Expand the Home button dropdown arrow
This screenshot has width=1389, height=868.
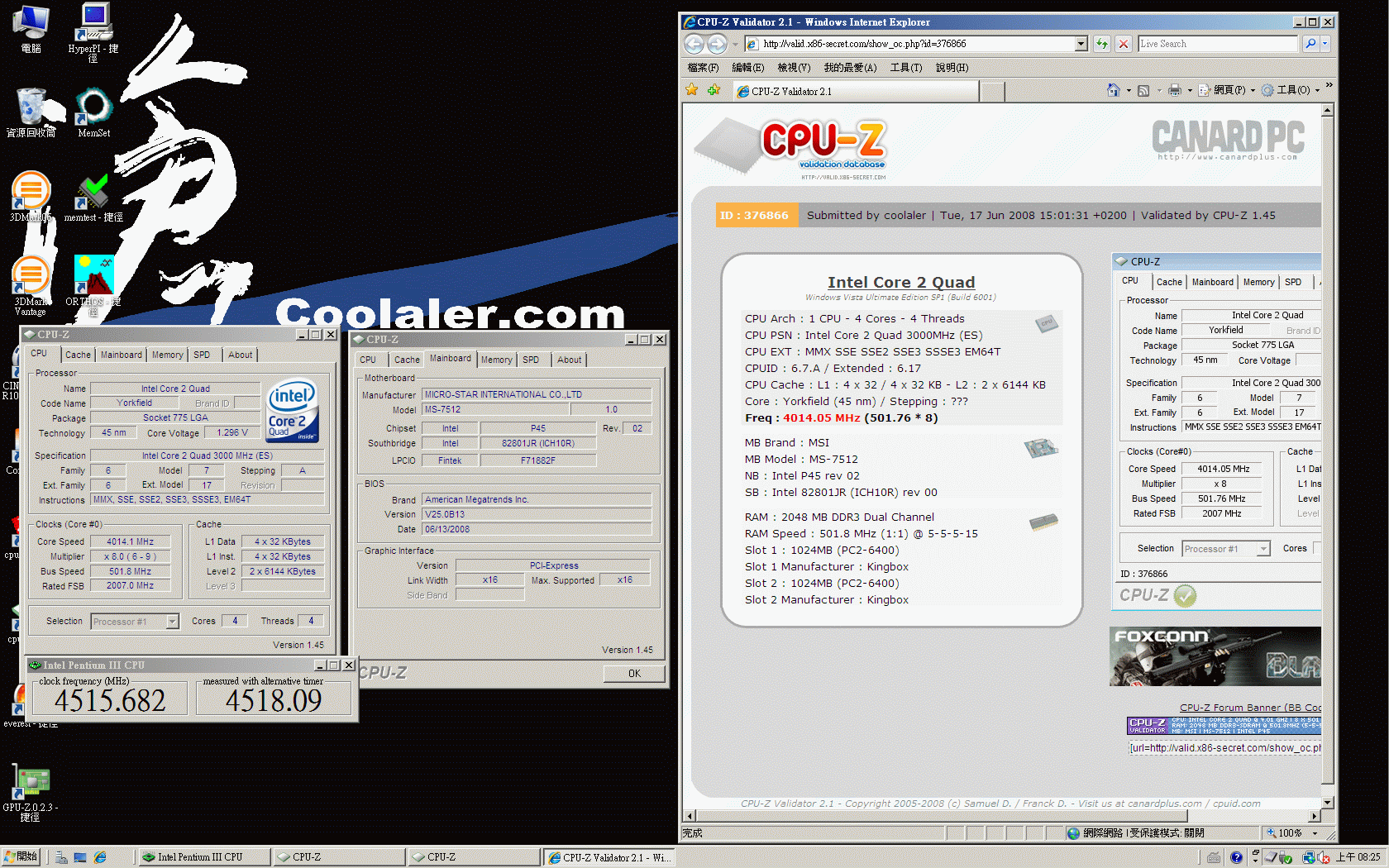pos(1129,90)
